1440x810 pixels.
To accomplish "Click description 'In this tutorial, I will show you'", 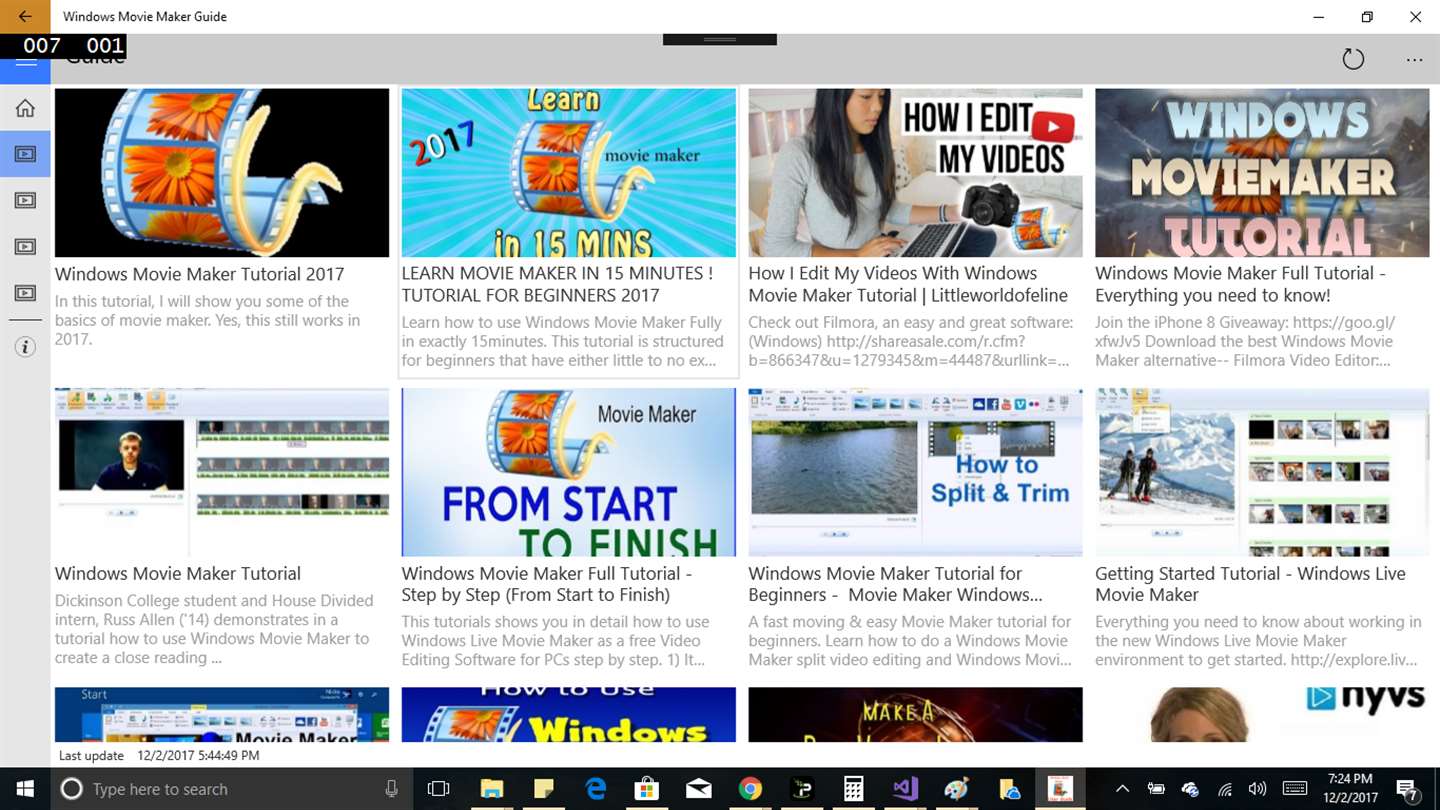I will pyautogui.click(x=202, y=301).
